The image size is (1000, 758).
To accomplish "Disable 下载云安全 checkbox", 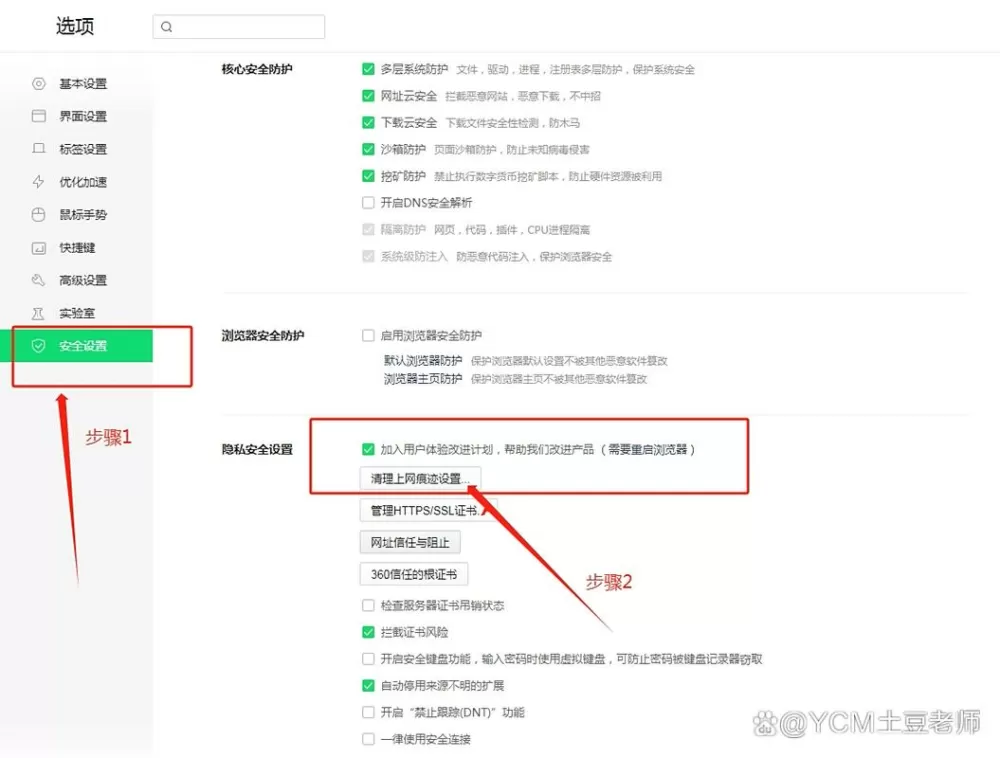I will tap(368, 122).
